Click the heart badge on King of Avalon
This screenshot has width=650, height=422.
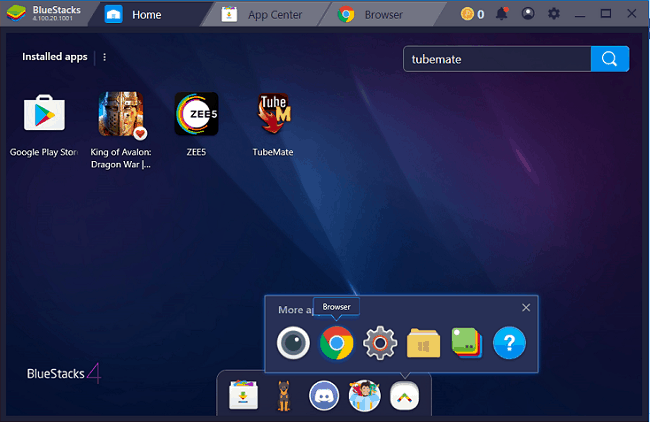(x=140, y=133)
